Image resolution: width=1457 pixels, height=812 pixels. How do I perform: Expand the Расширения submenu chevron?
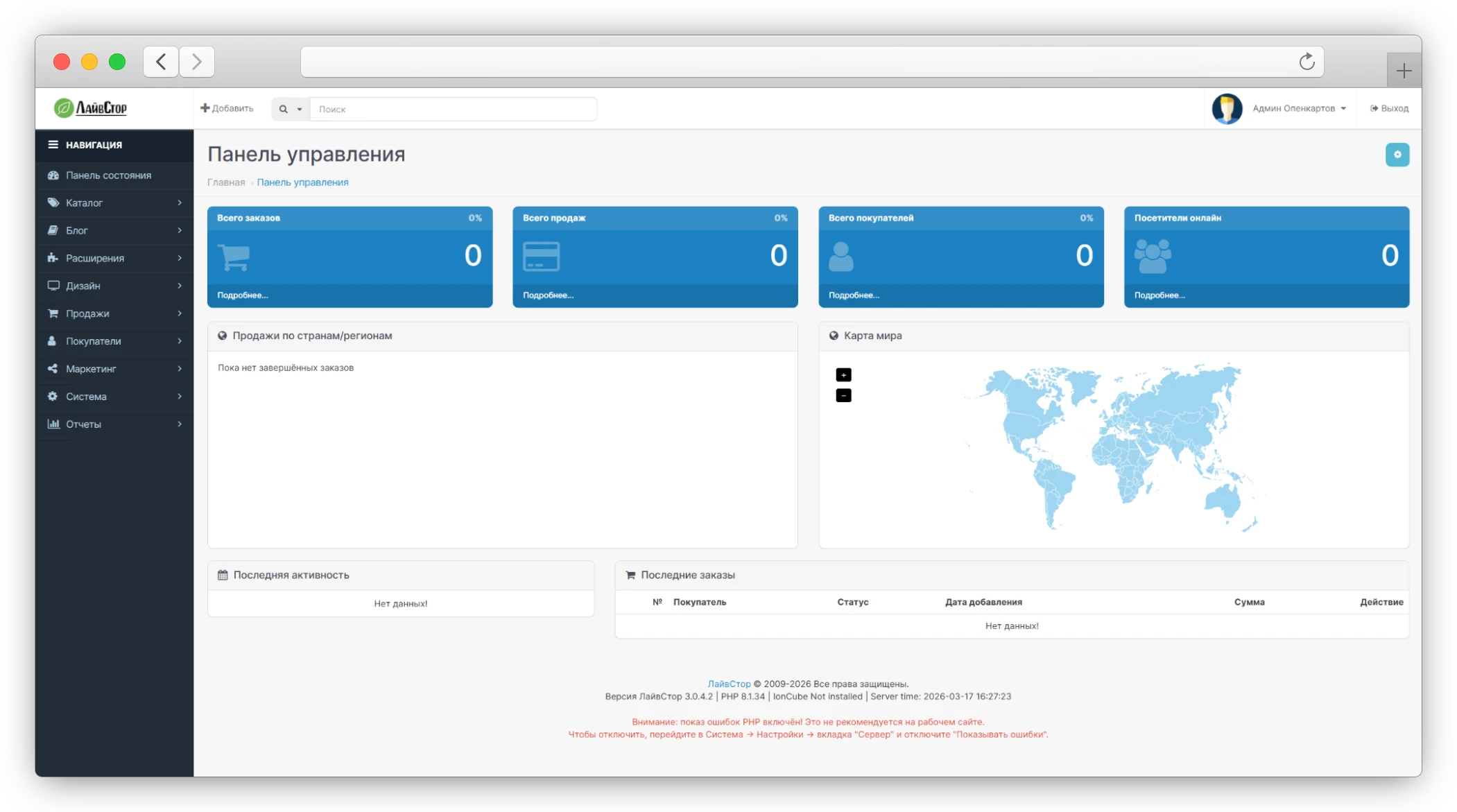180,258
